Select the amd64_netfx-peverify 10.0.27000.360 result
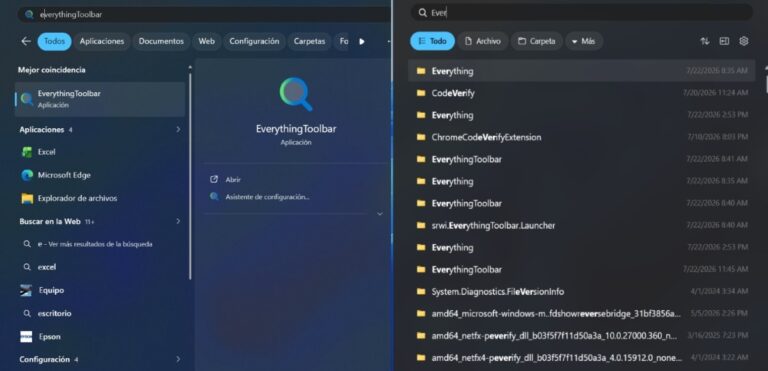 [581, 336]
